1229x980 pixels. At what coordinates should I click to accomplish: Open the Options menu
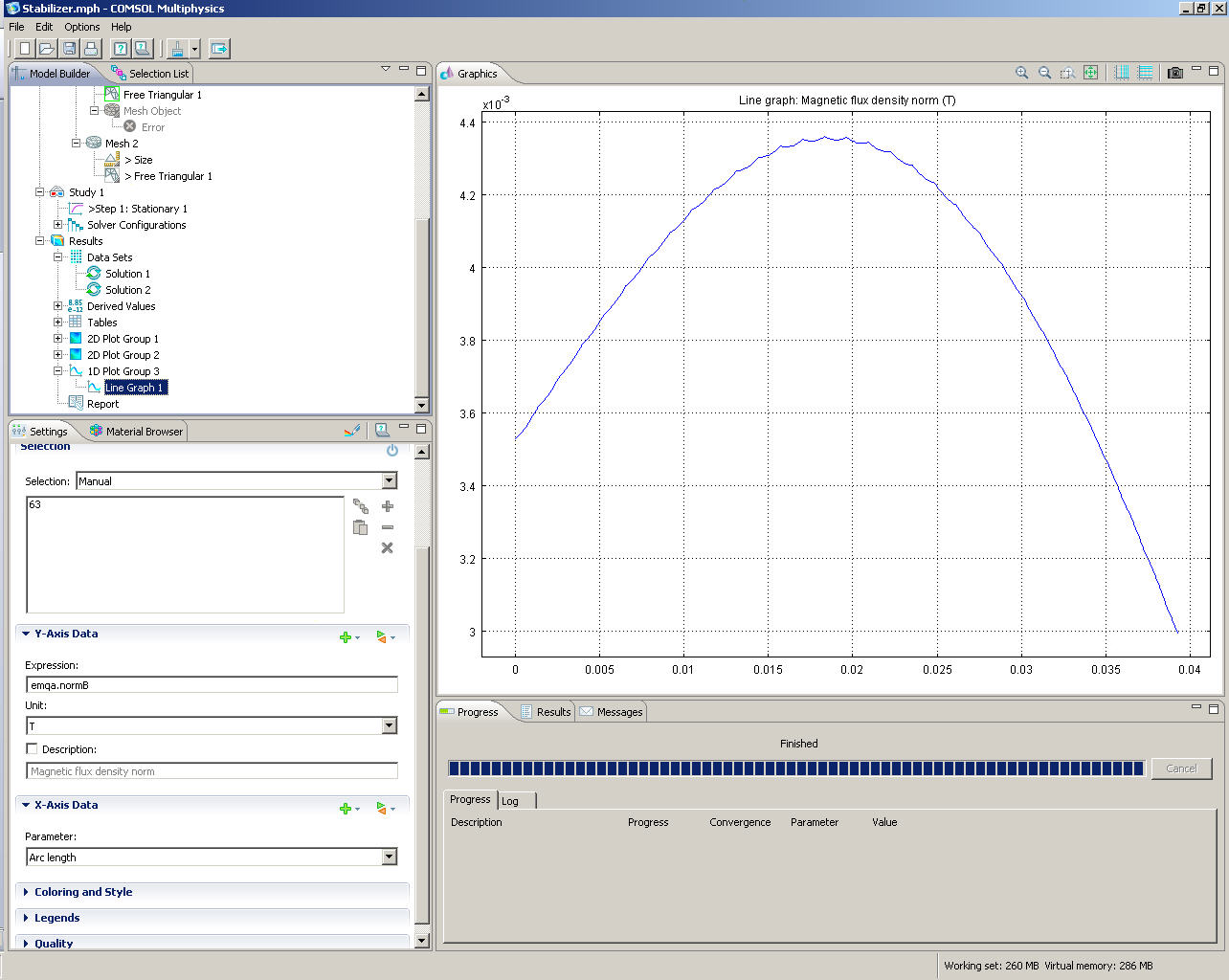[81, 27]
